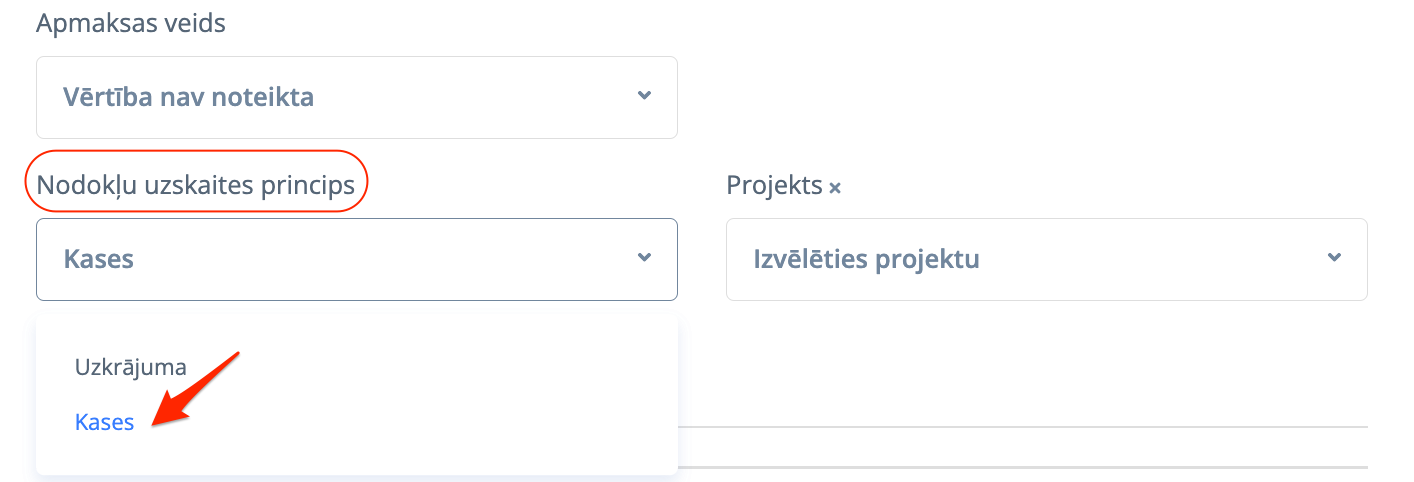Image resolution: width=1414 pixels, height=482 pixels.
Task: Remove the Projekts field with × icon
Action: point(835,188)
